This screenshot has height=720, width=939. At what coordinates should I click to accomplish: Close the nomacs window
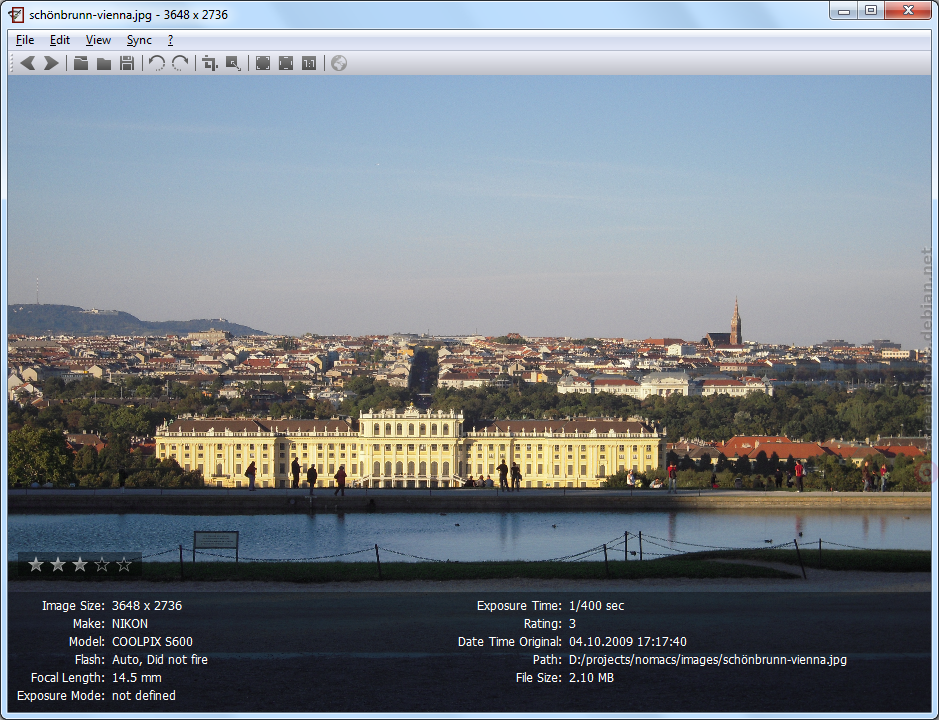pos(908,11)
